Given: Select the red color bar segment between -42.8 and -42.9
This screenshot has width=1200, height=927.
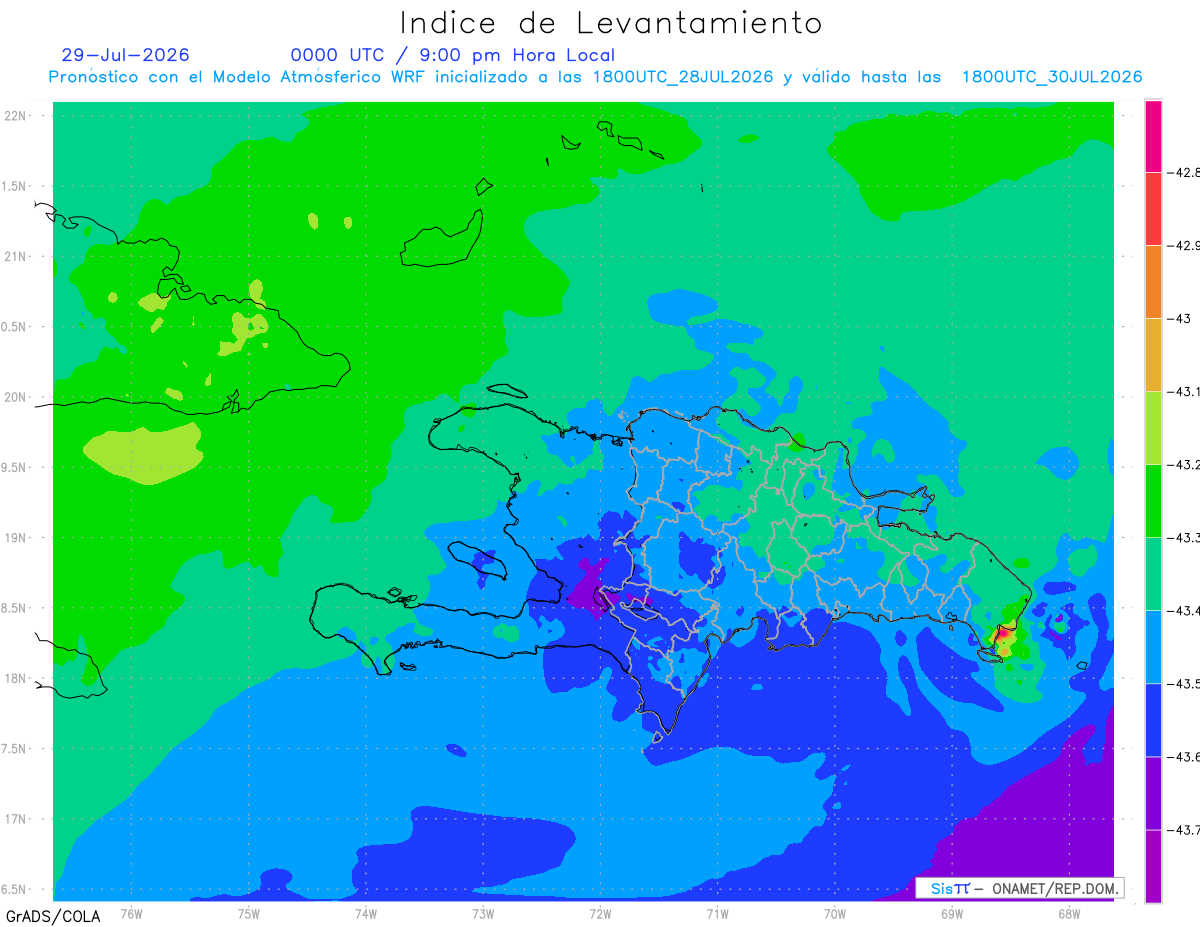Looking at the screenshot, I should coord(1153,209).
